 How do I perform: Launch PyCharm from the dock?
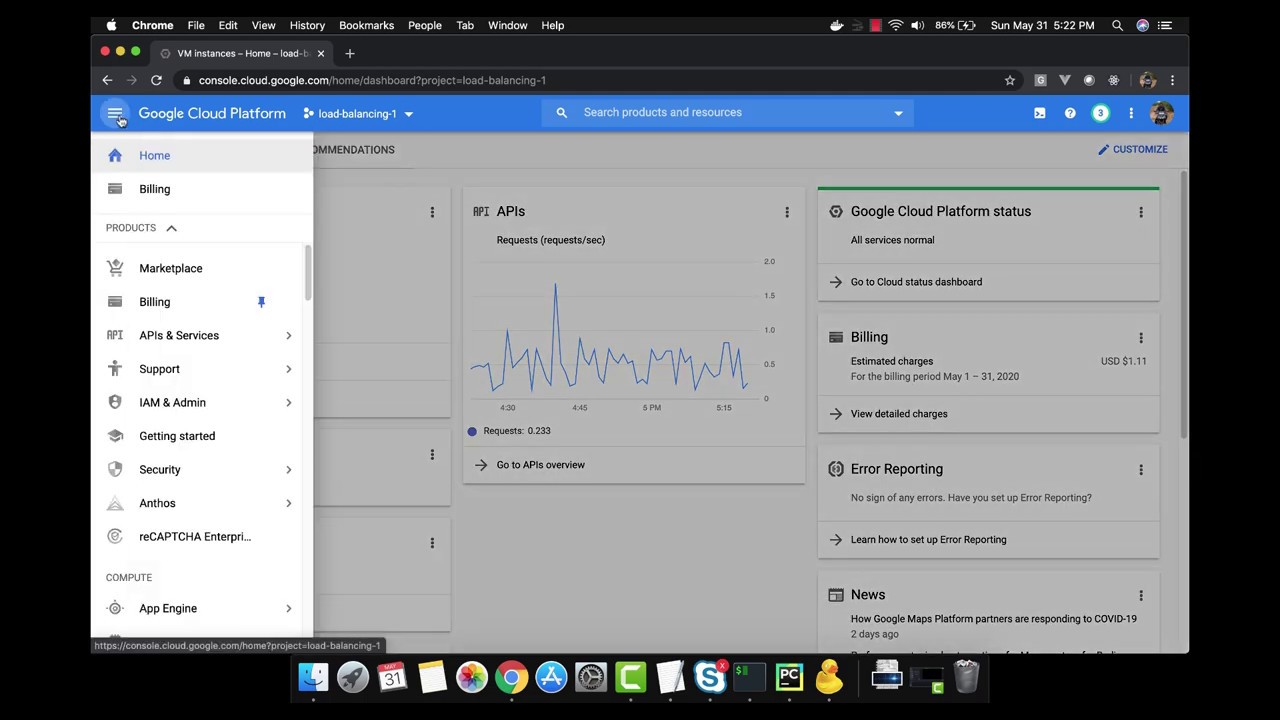click(x=789, y=677)
